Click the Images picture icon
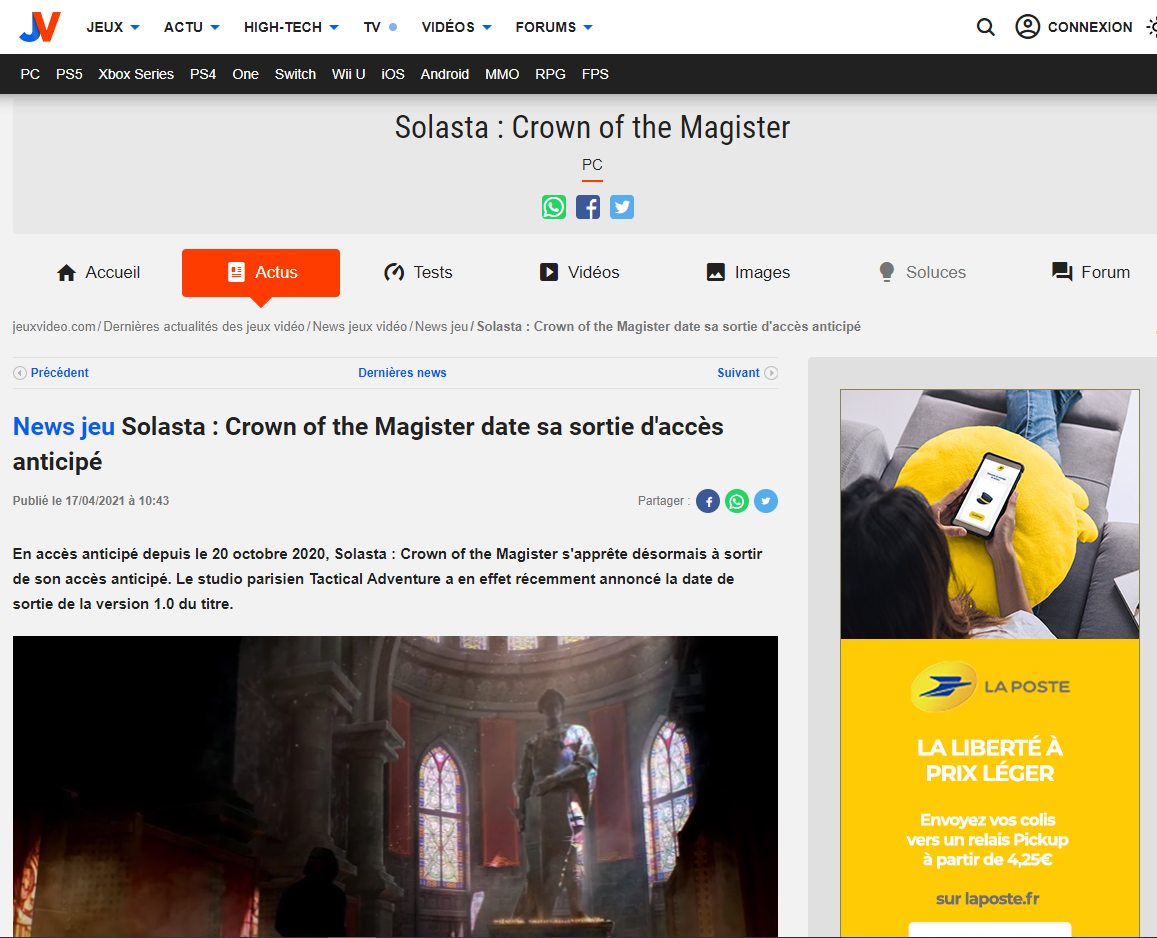The width and height of the screenshot is (1157, 938). 716,272
